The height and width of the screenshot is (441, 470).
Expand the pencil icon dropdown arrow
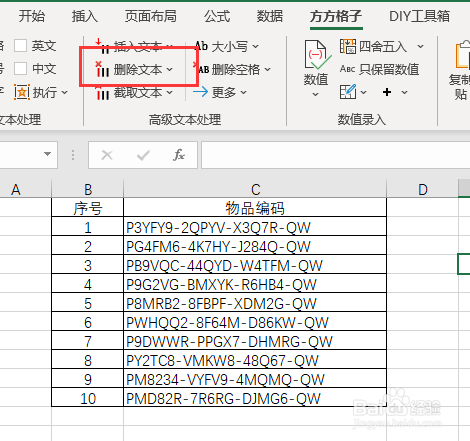pyautogui.click(x=364, y=92)
